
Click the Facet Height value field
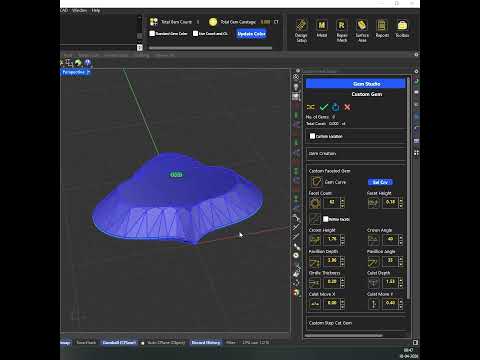click(x=390, y=202)
